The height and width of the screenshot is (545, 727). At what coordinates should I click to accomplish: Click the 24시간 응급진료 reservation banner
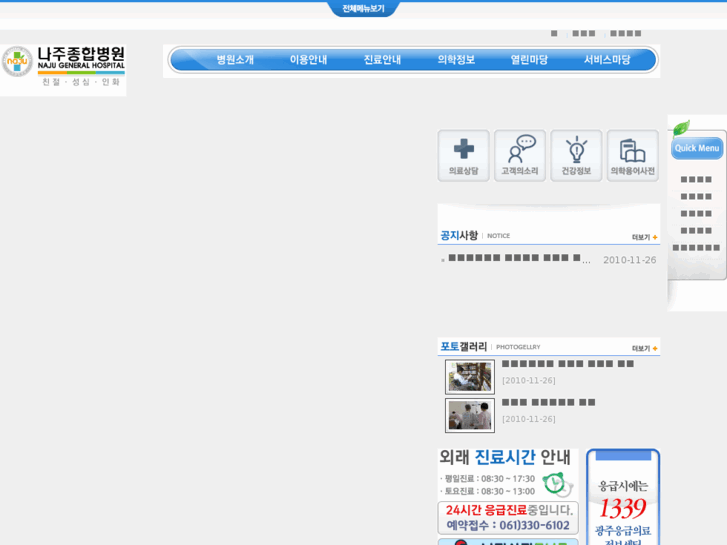coord(508,518)
